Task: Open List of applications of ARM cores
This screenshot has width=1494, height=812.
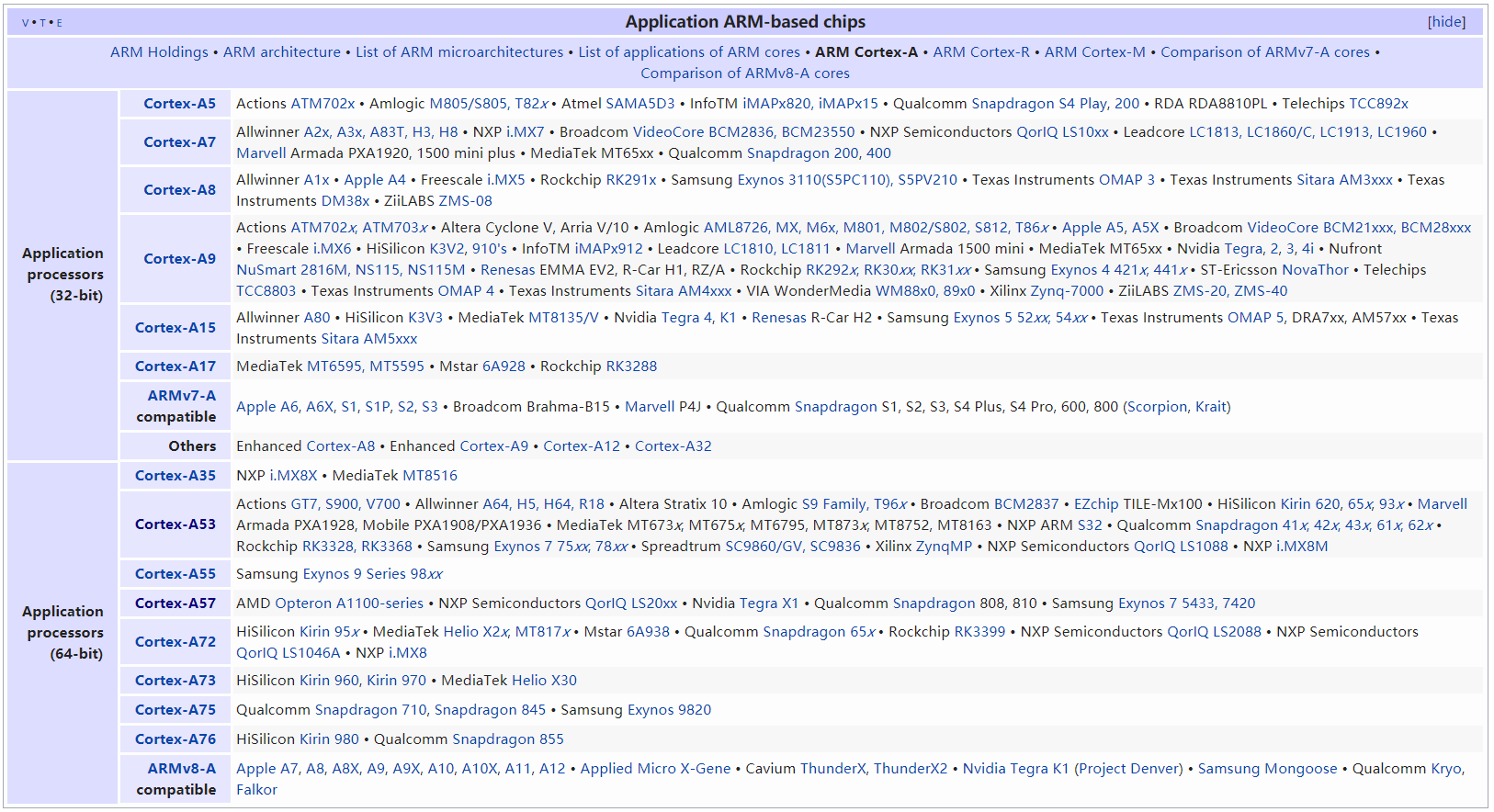Action: 689,52
